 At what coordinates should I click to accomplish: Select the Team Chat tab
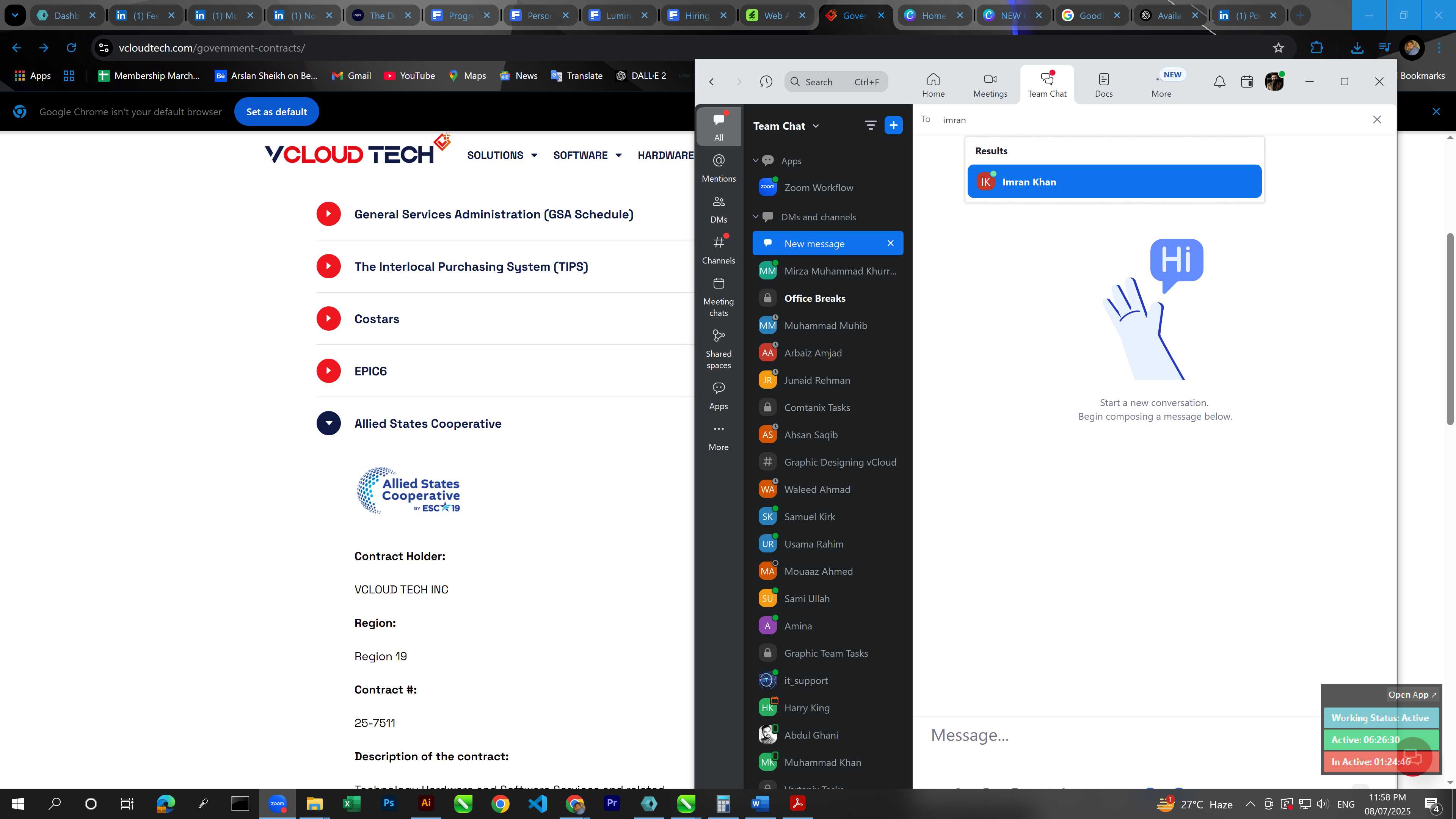[1047, 85]
